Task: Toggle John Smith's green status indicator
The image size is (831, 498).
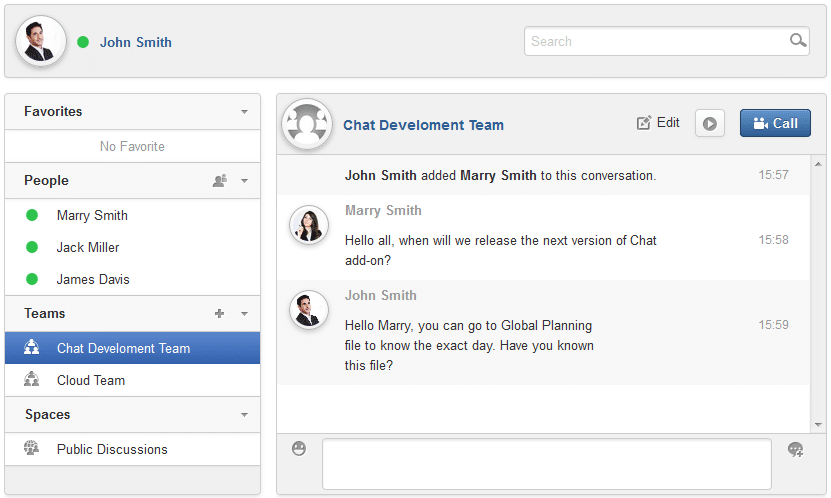Action: (83, 42)
